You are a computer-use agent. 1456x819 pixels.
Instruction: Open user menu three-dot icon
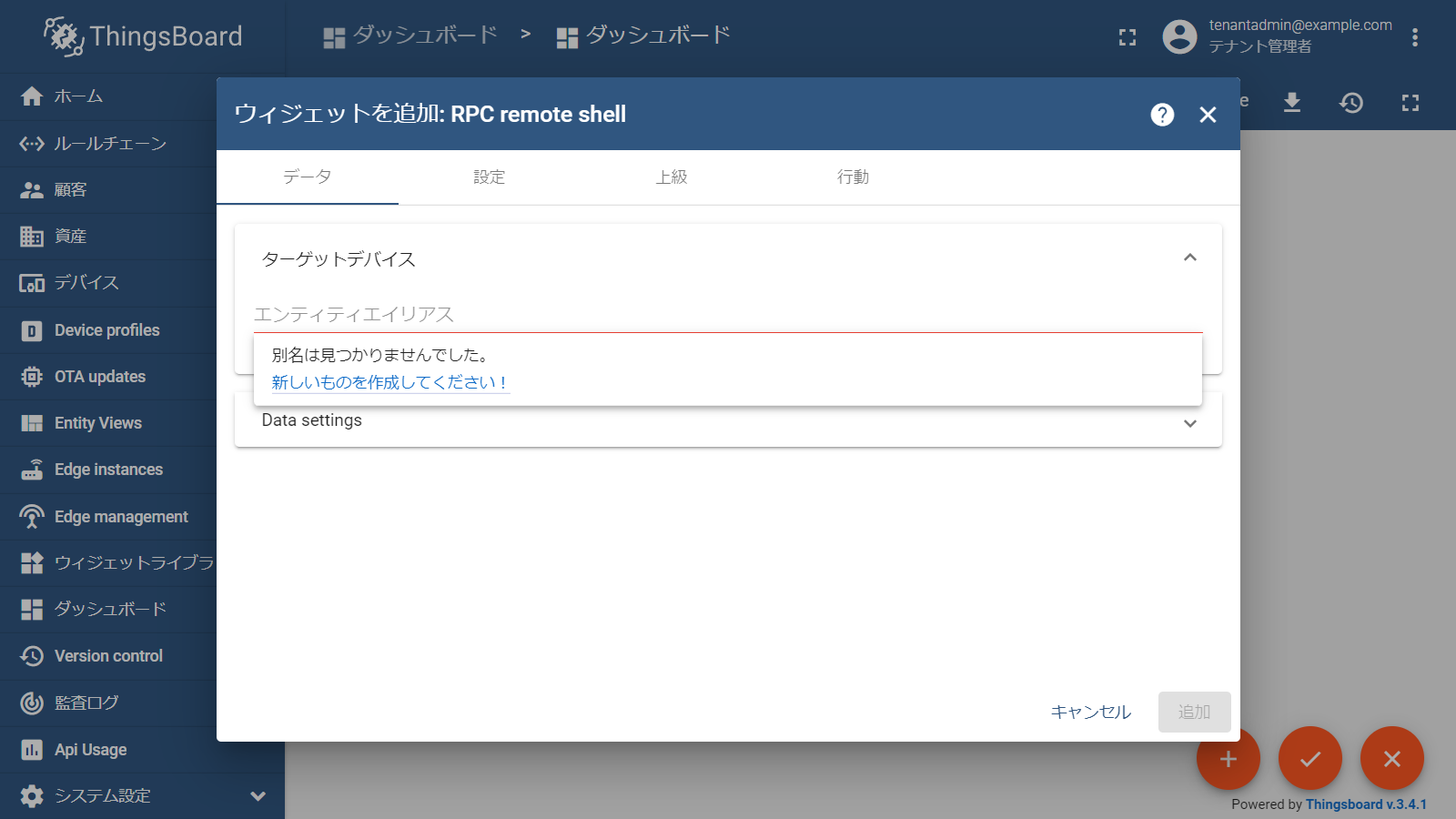(x=1414, y=37)
